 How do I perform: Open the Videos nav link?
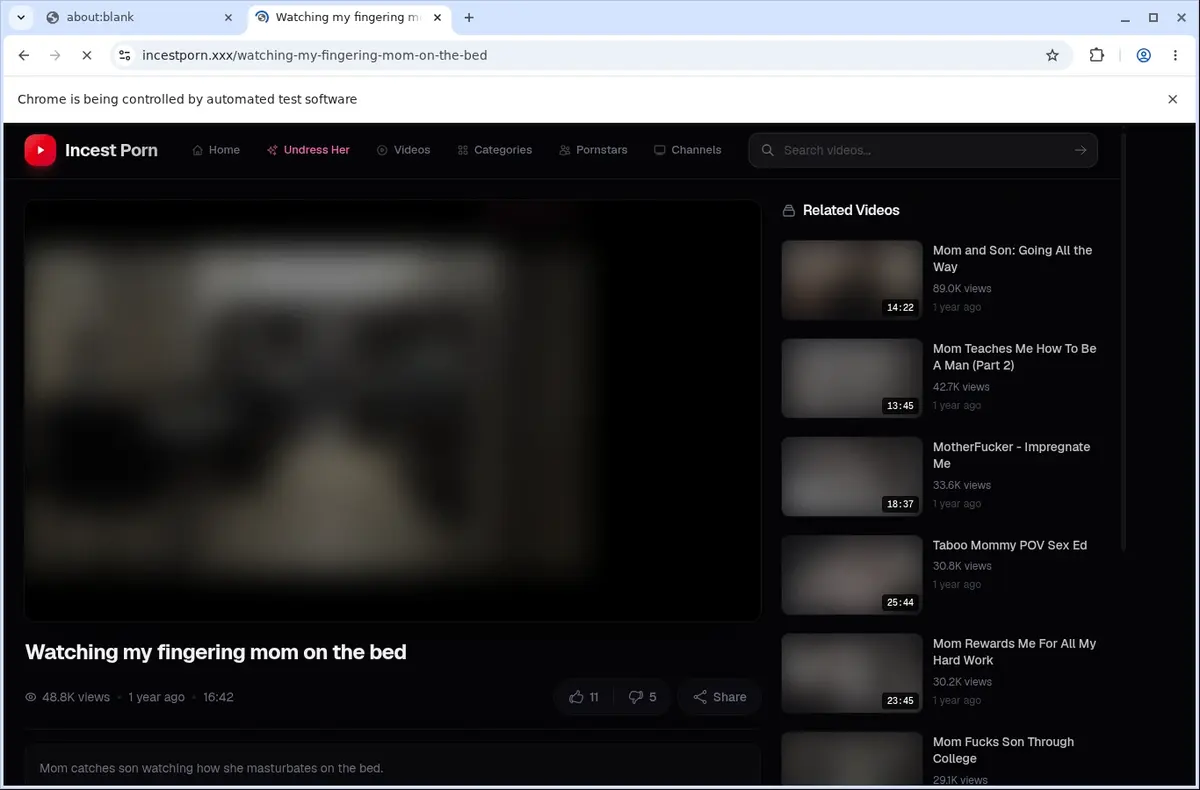(x=403, y=150)
